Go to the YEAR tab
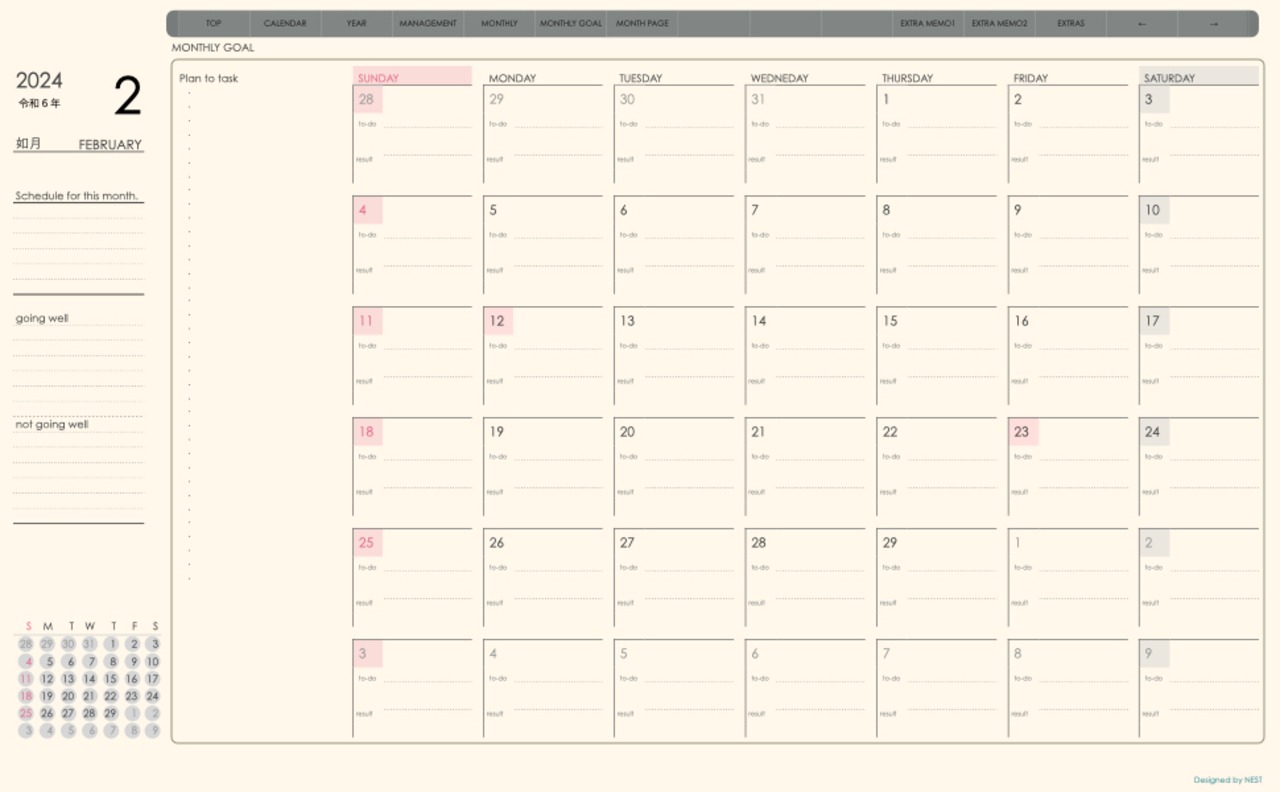This screenshot has height=792, width=1280. coord(357,24)
